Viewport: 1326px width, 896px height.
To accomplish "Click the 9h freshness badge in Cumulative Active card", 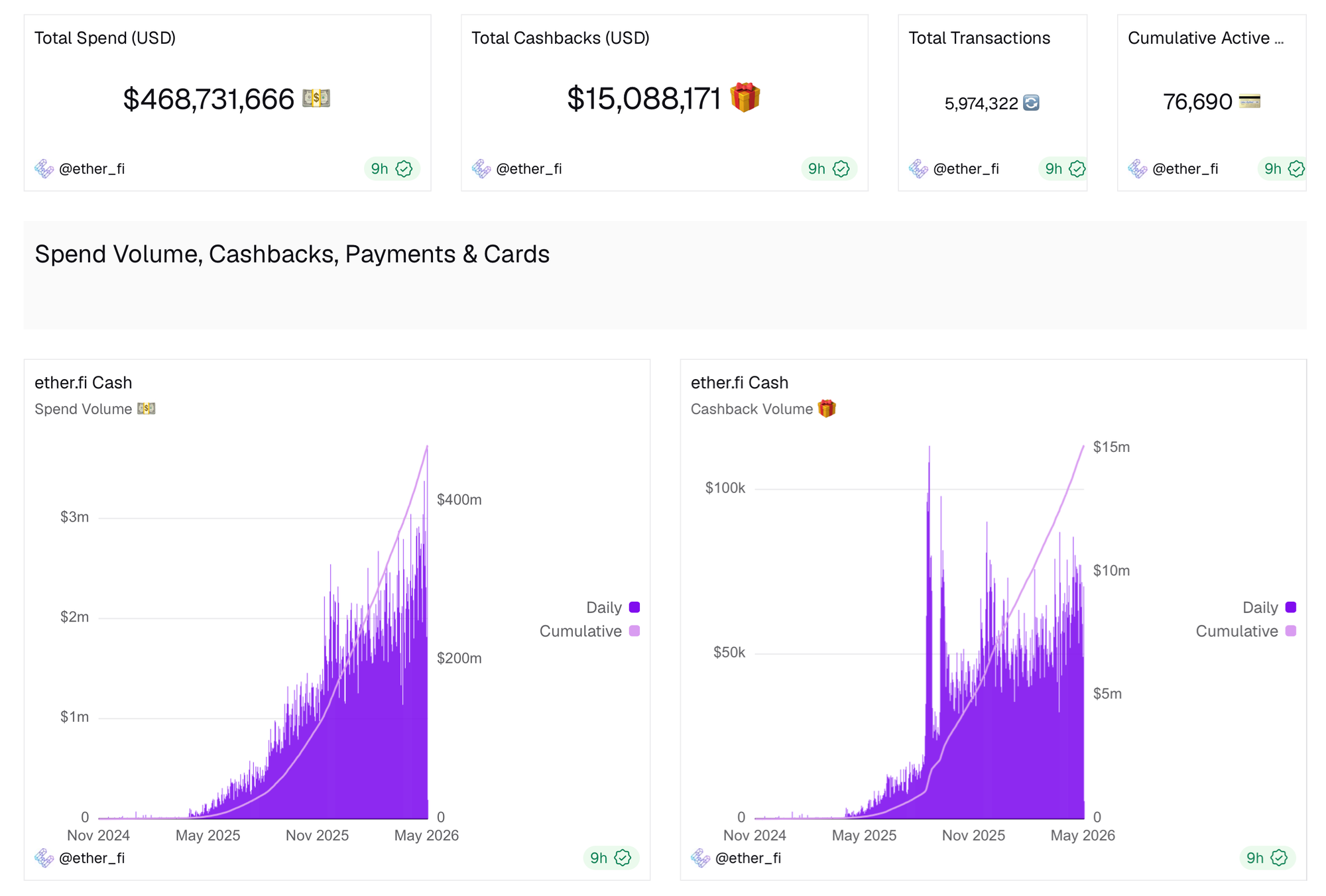I will click(1282, 169).
